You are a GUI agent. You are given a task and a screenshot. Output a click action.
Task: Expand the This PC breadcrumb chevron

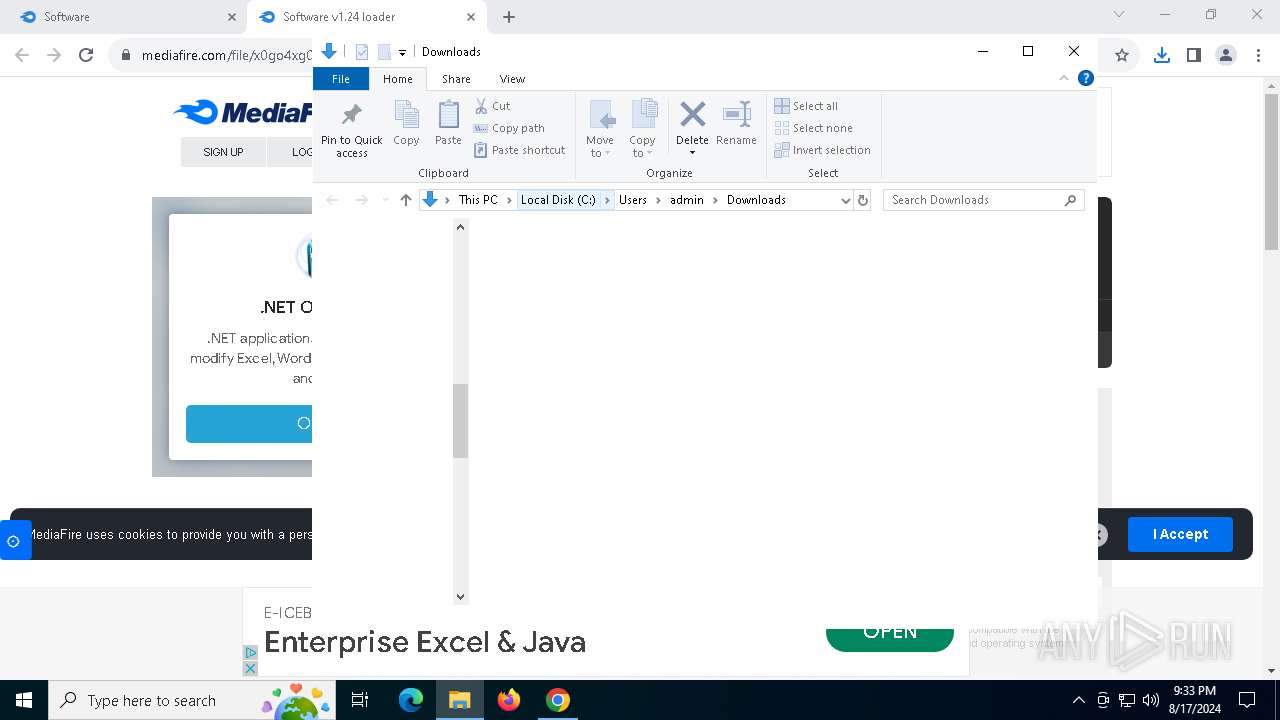point(507,200)
